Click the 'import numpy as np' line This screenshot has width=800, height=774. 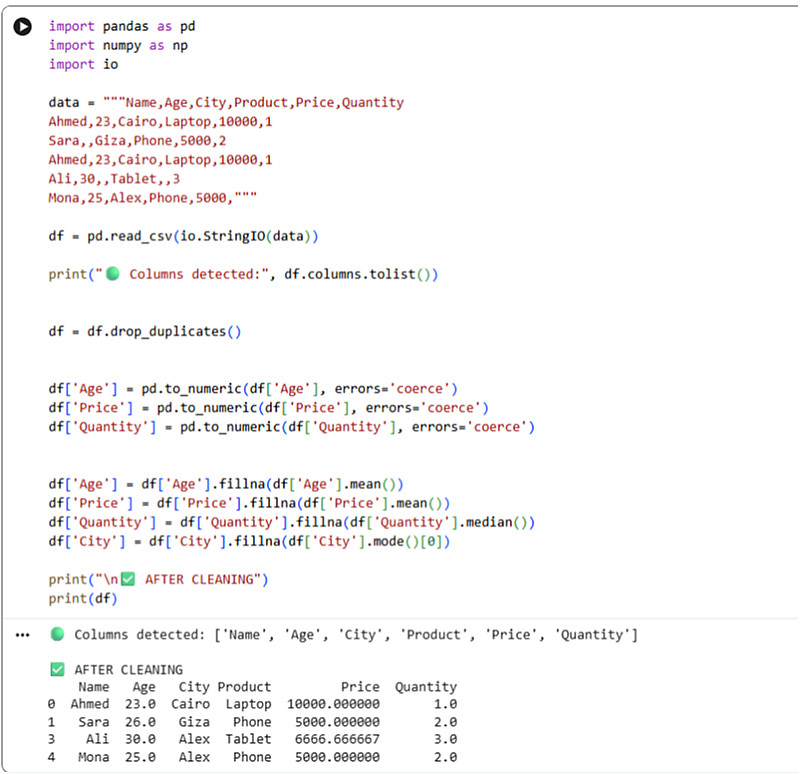point(118,45)
